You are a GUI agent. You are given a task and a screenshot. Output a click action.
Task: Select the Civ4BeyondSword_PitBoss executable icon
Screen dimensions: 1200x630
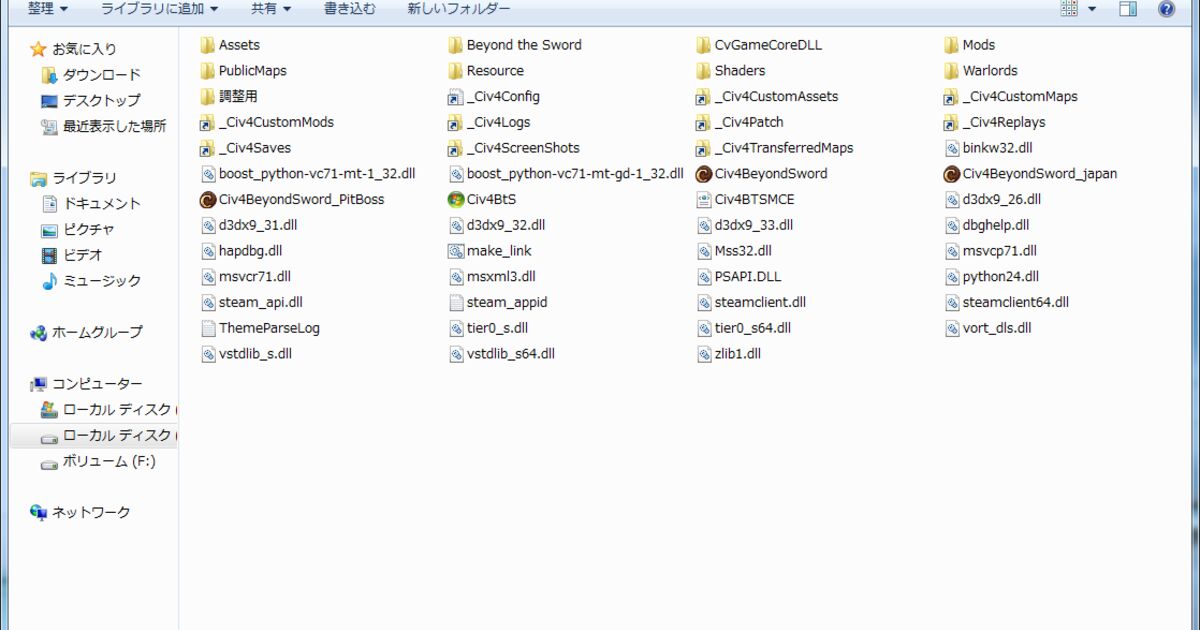coord(208,200)
